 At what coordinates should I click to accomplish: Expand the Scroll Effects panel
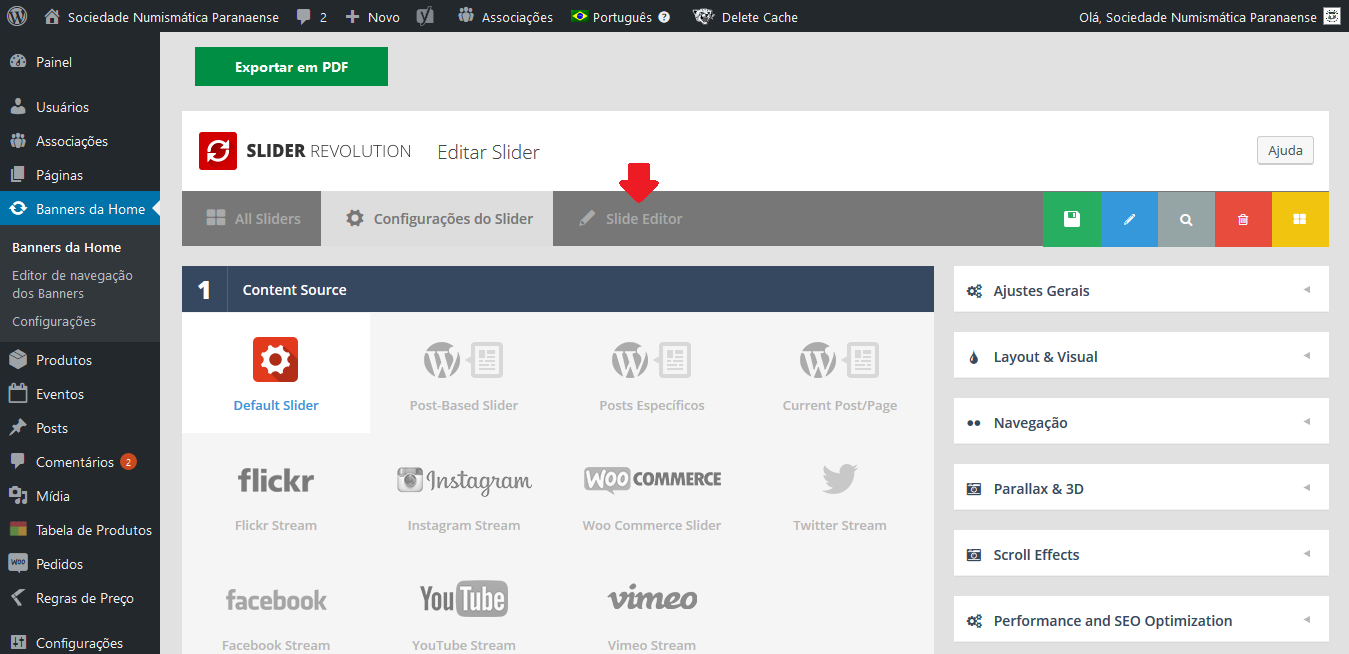[x=1141, y=555]
